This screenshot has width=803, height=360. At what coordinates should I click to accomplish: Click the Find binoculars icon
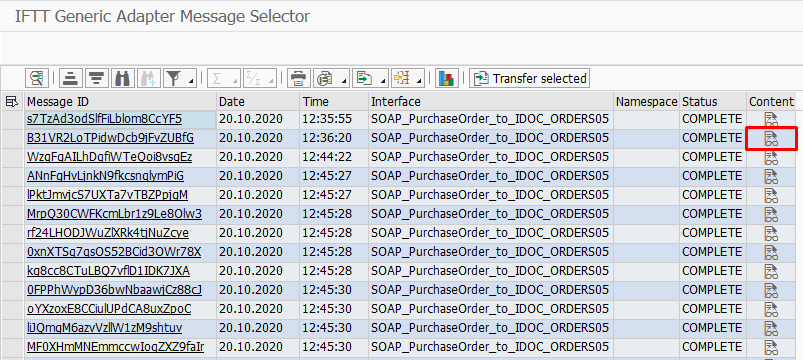coord(122,78)
